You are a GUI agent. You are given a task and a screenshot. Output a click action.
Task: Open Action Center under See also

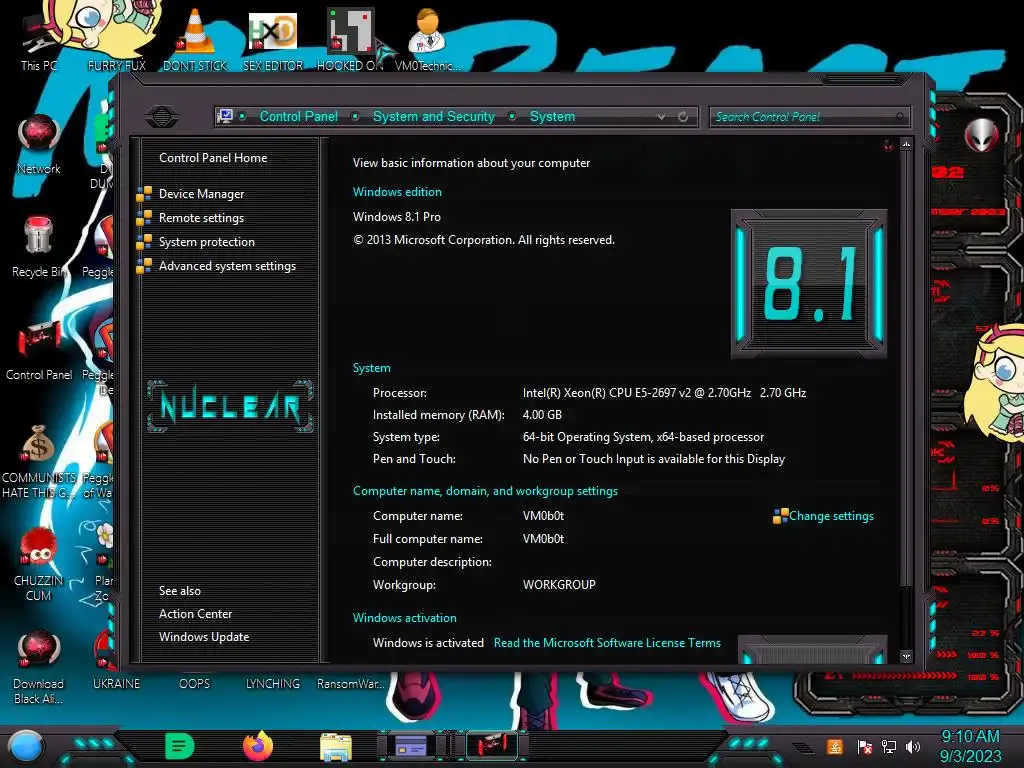[x=195, y=614]
